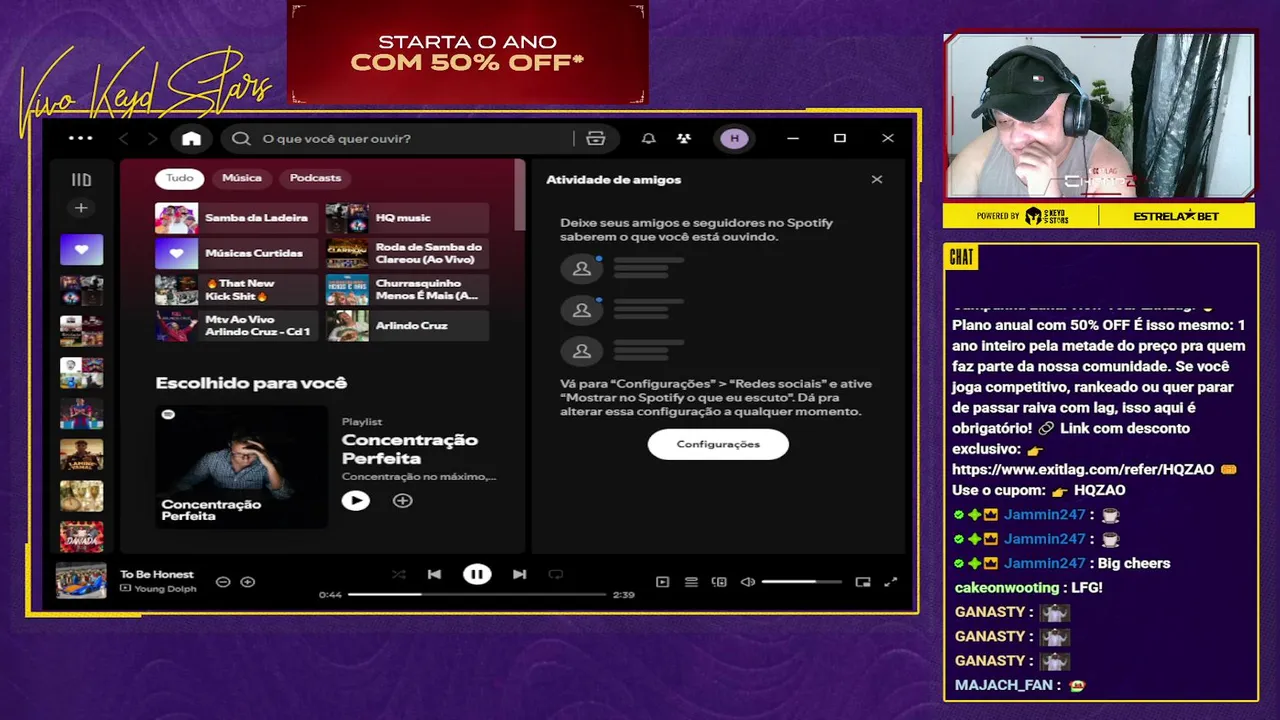Skip to previous track
Viewport: 1280px width, 720px height.
click(434, 574)
